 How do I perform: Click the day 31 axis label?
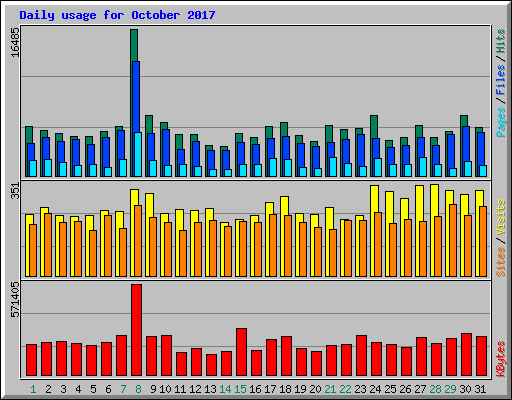click(x=480, y=389)
